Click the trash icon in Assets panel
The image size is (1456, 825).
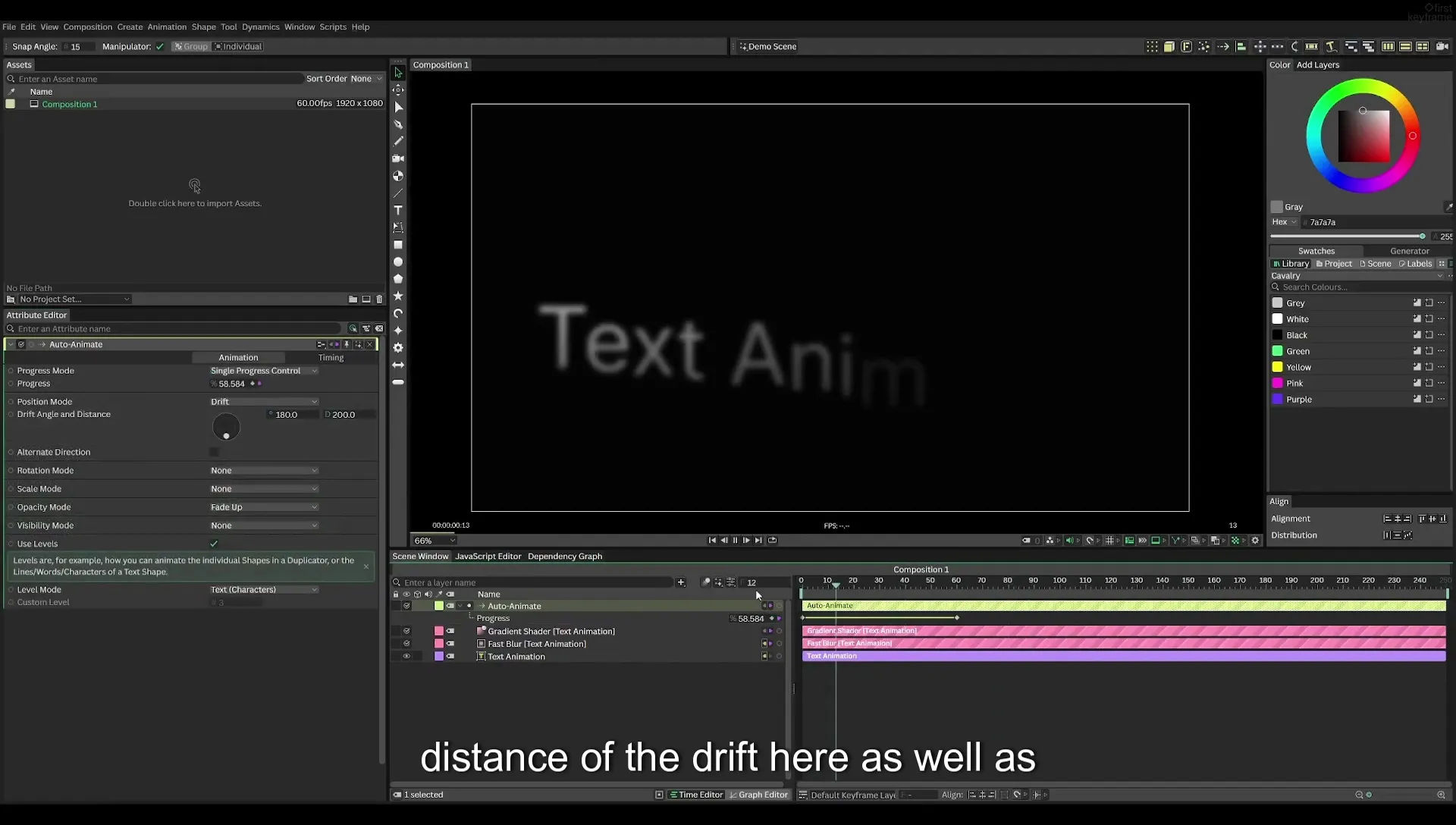click(x=379, y=300)
